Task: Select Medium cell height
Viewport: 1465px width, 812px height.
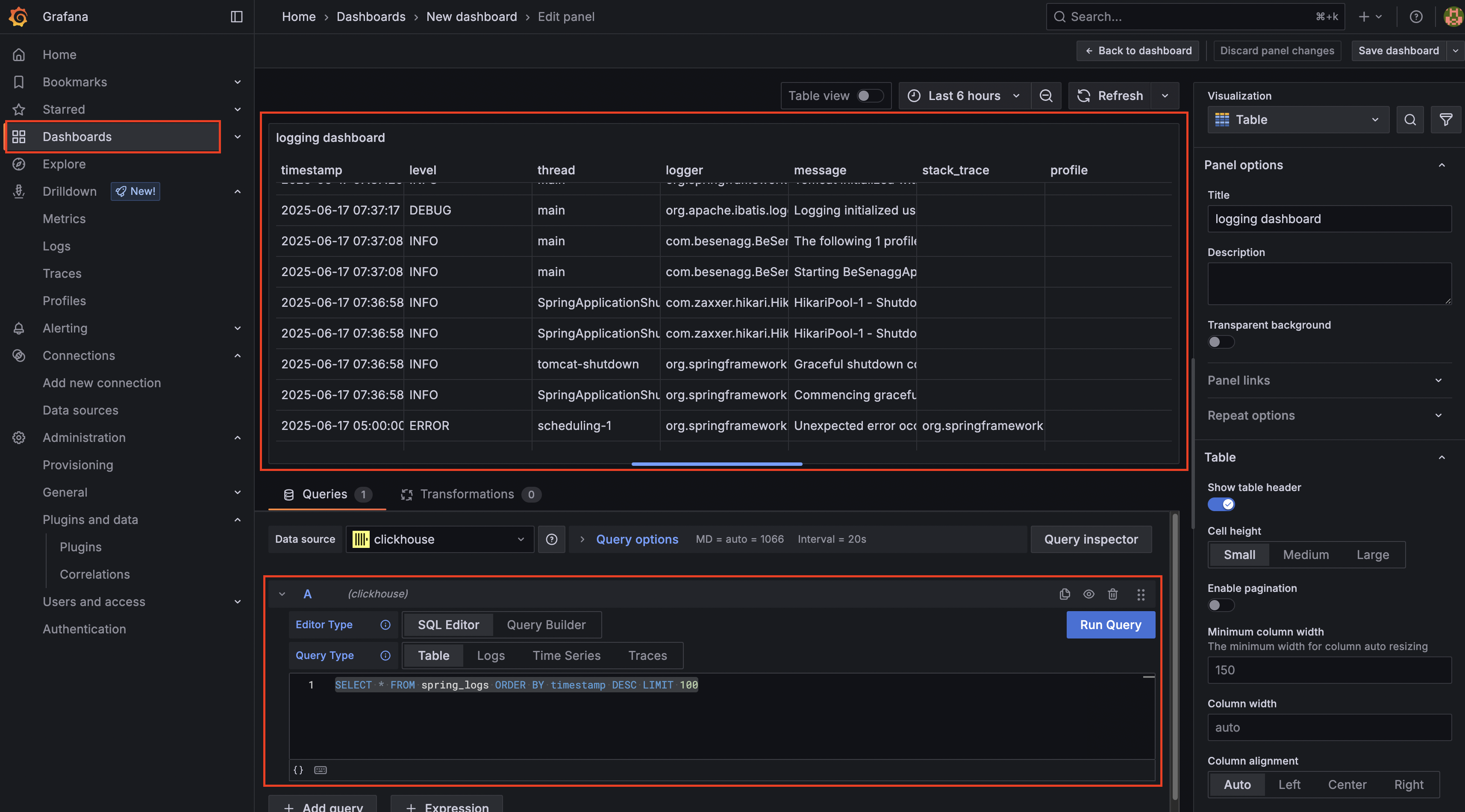Action: pyautogui.click(x=1306, y=554)
